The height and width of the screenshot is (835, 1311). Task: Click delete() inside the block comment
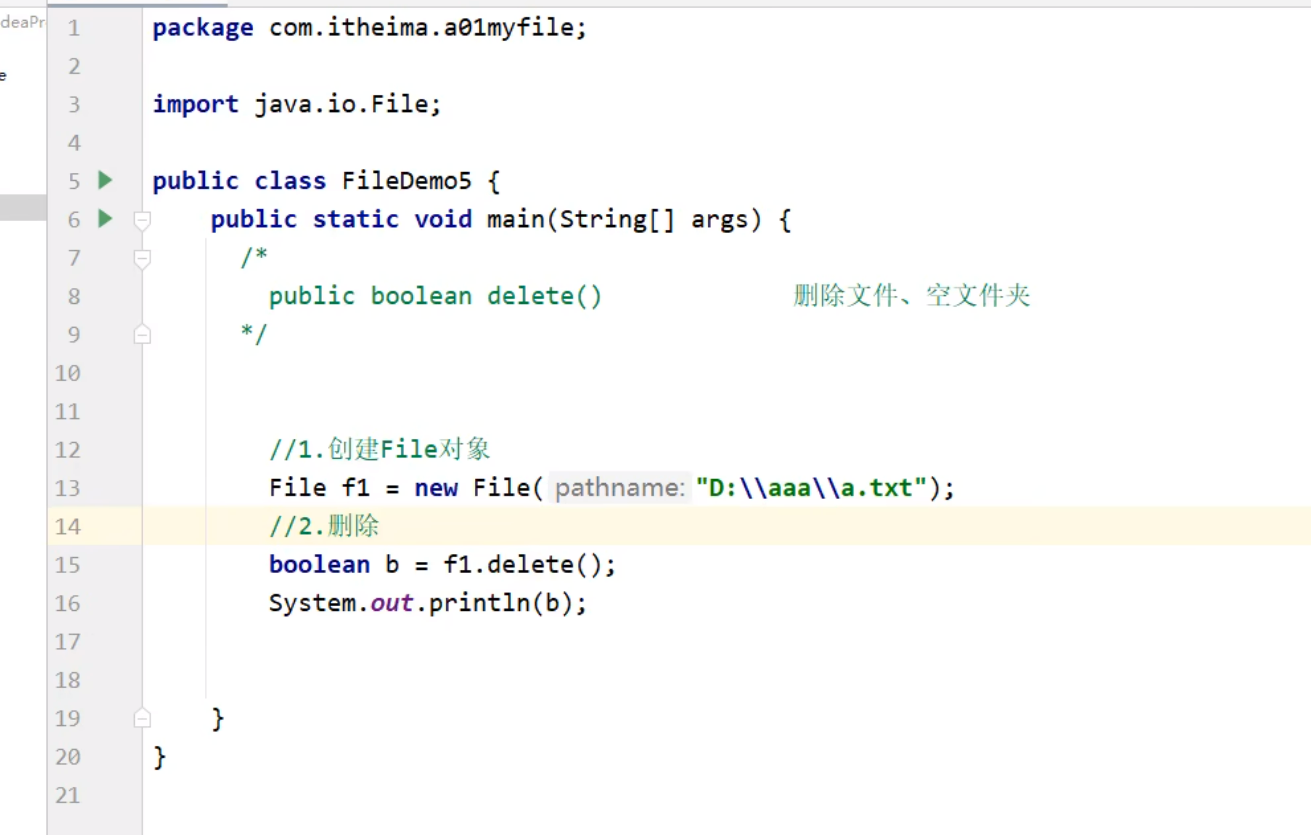click(x=545, y=296)
